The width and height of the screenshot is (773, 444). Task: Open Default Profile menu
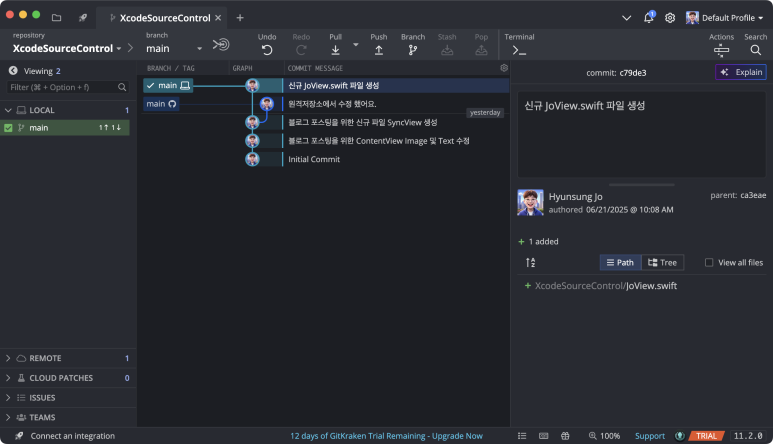[725, 18]
